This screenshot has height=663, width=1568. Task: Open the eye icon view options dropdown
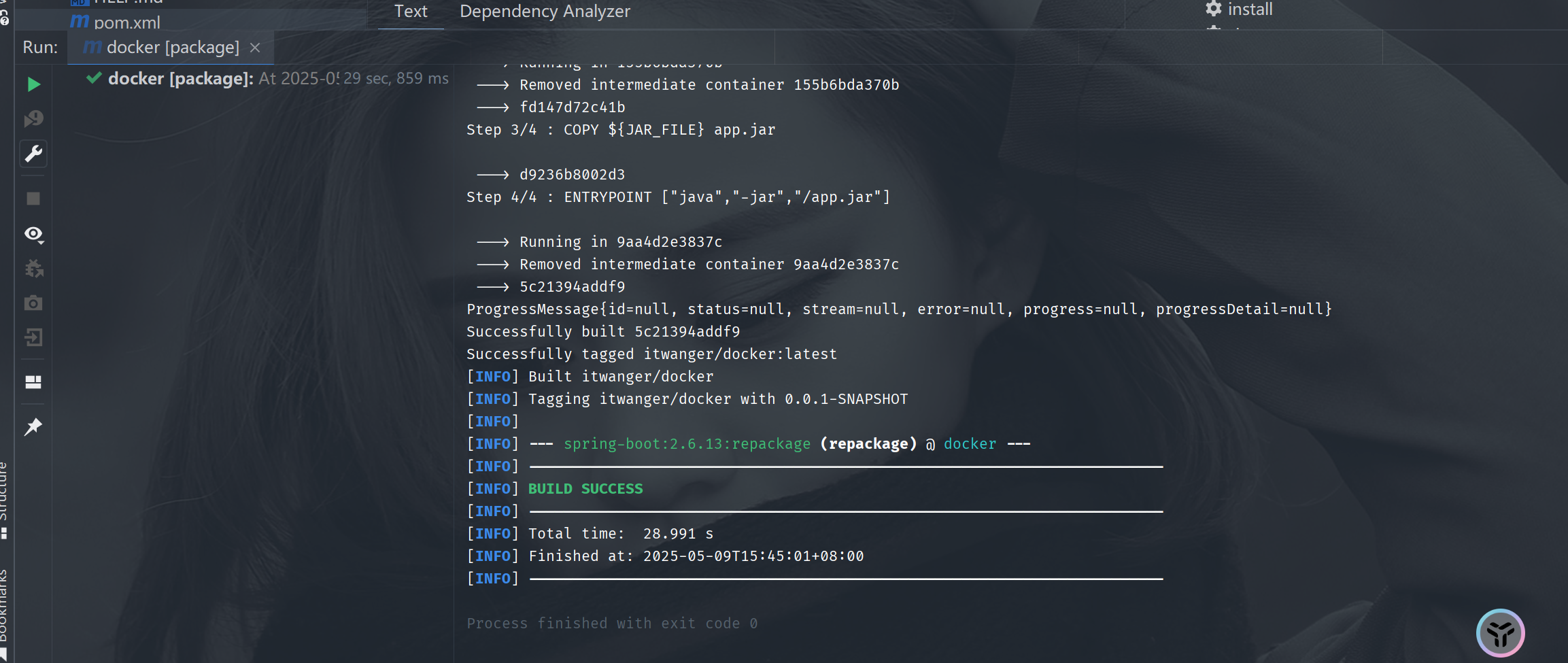pos(33,235)
